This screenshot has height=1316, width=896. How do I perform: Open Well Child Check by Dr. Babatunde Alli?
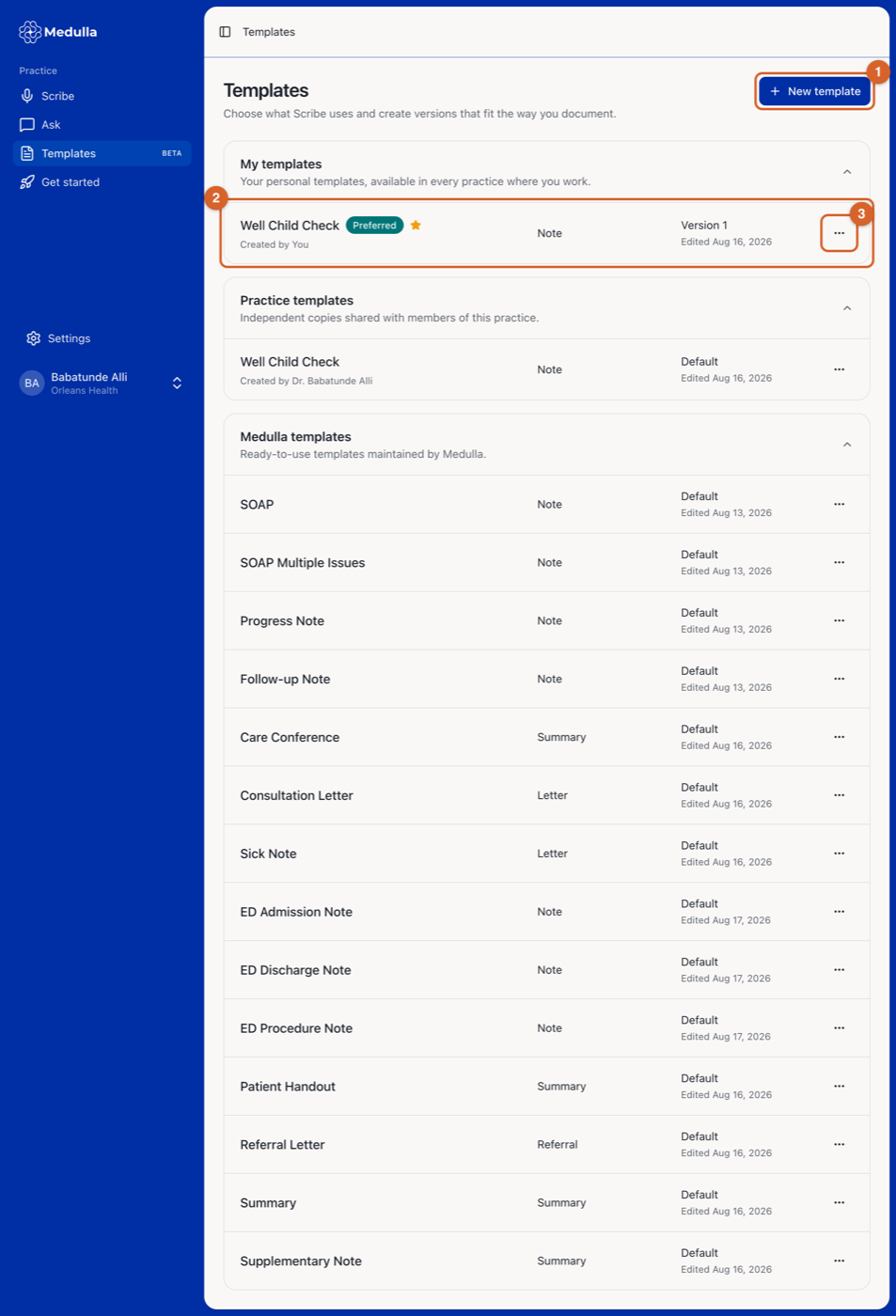pyautogui.click(x=546, y=369)
